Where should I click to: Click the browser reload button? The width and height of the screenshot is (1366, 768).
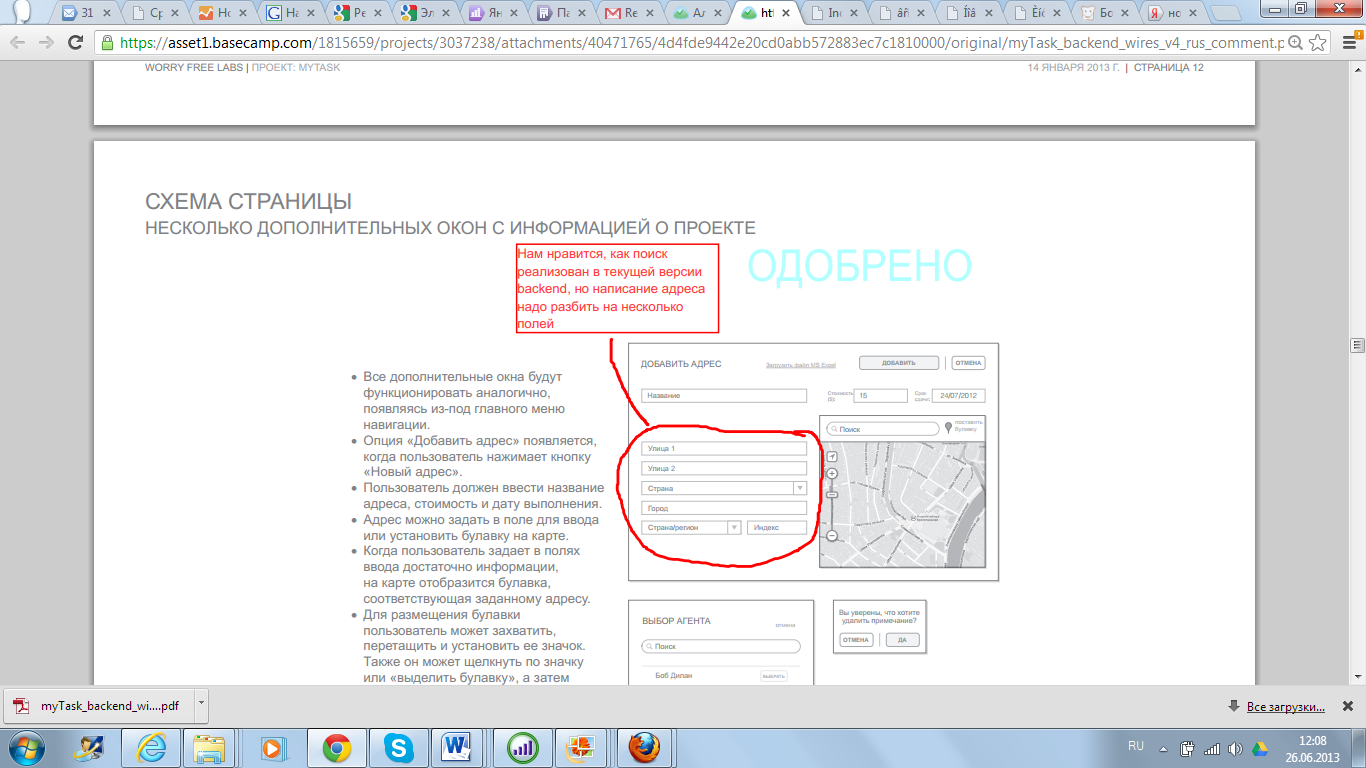(75, 43)
